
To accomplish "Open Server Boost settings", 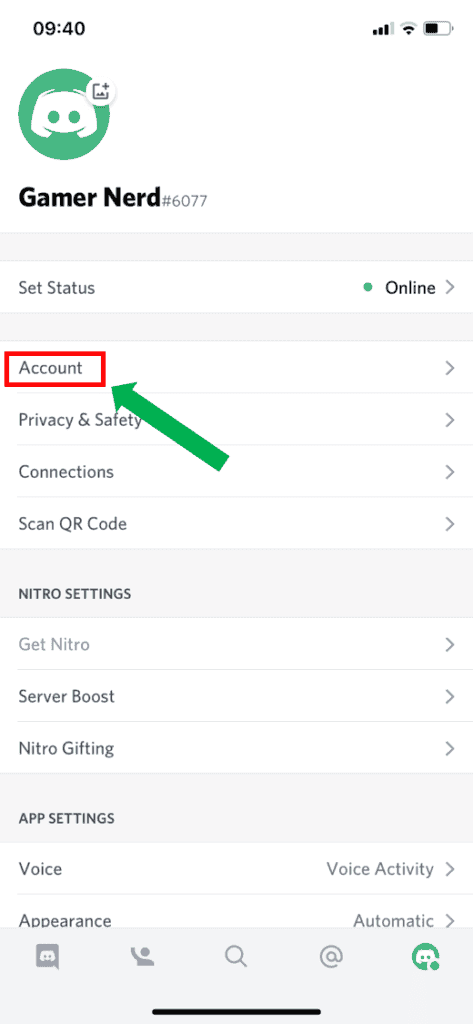I will [236, 696].
